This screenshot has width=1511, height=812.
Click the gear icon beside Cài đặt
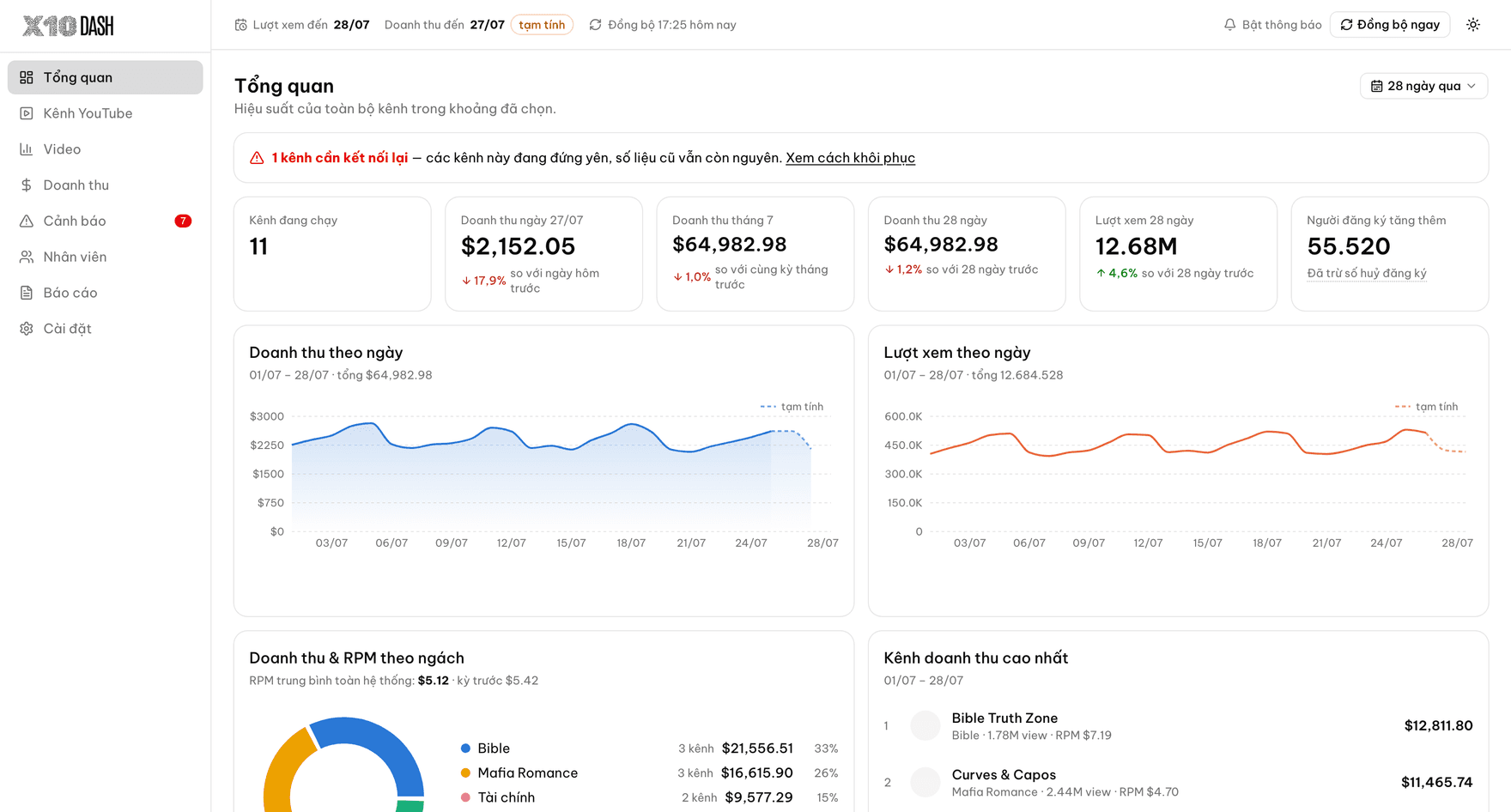click(27, 329)
